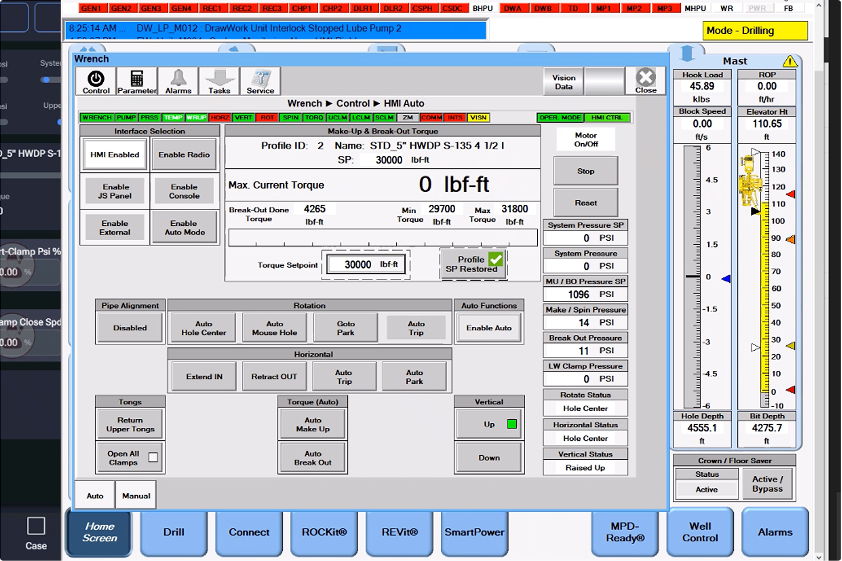Toggle HMI Enabled interface
Screen dimensions: 842x561
[114, 155]
